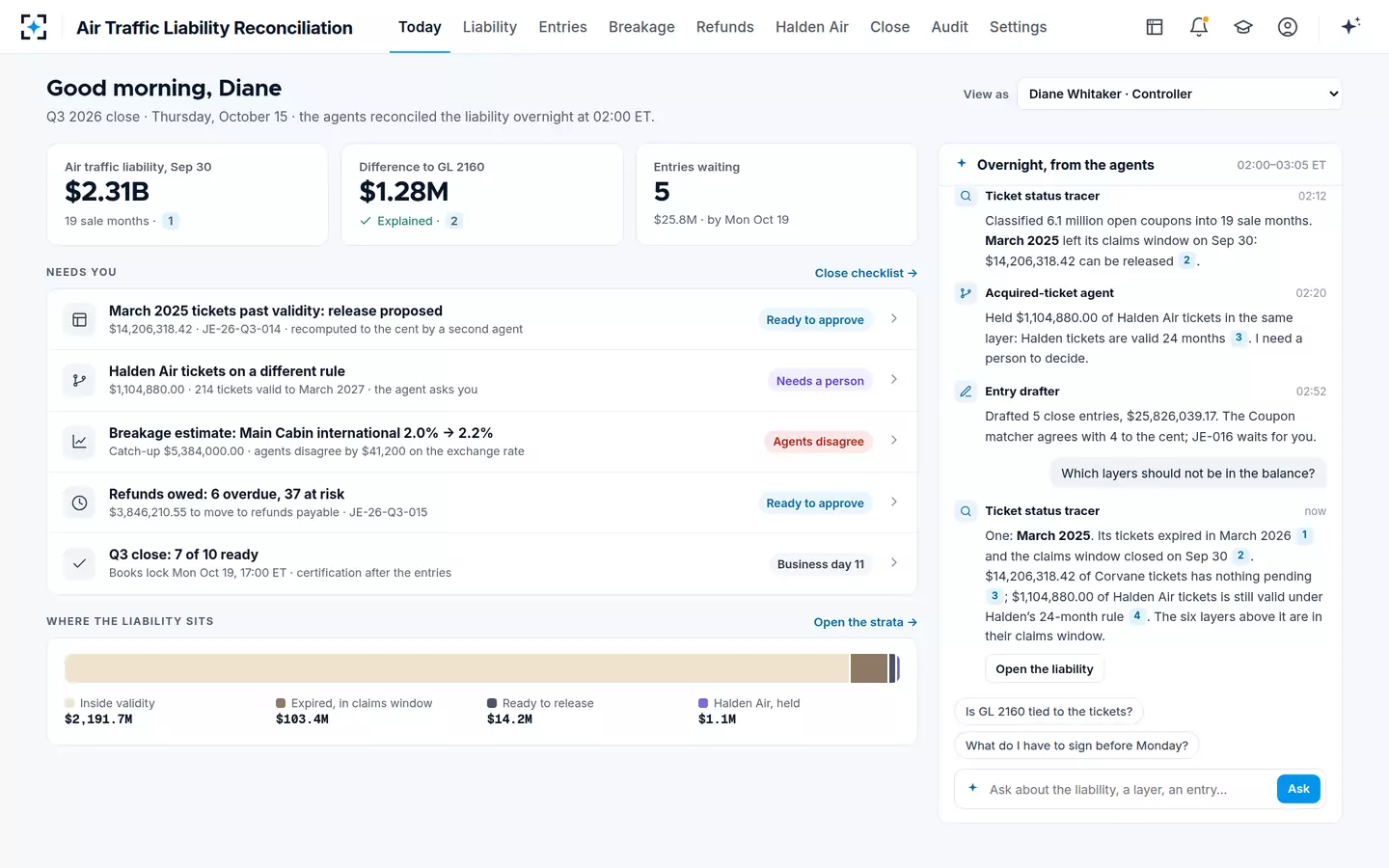Viewport: 1389px width, 868px height.
Task: Click the Ticket status tracer icon marked now
Action: coord(966,511)
